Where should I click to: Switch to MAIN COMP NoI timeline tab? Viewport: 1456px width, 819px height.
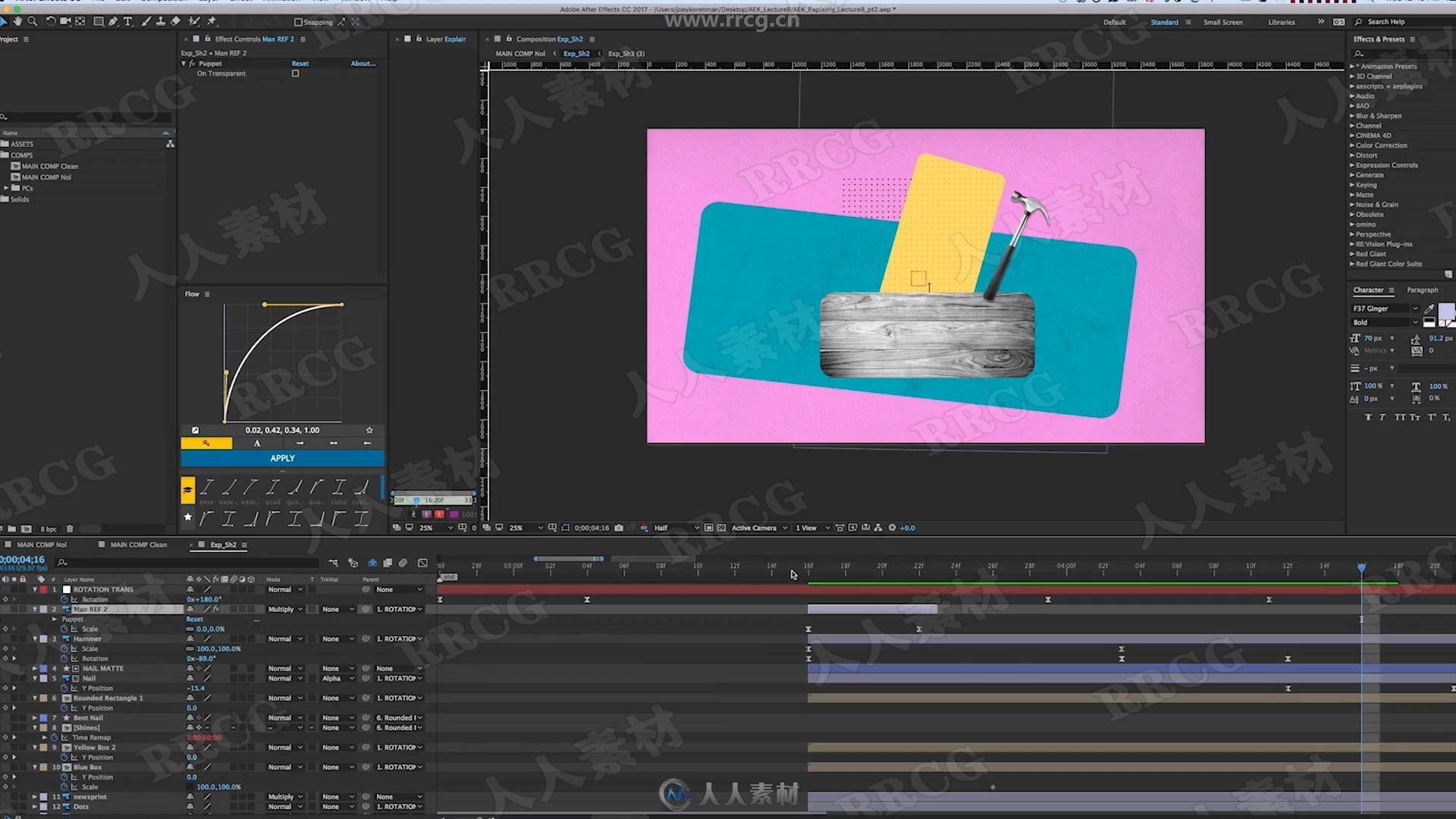[42, 544]
